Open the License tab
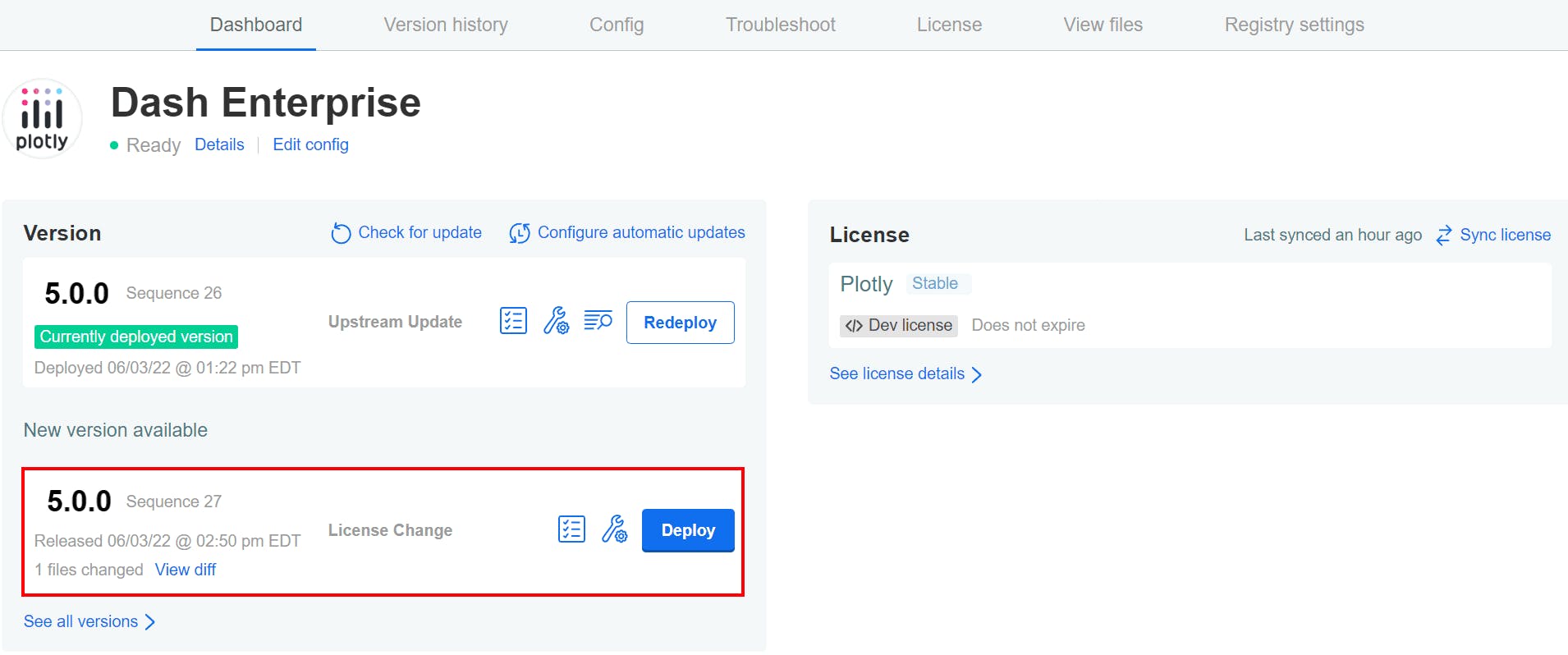The image size is (1568, 655). pos(949,25)
